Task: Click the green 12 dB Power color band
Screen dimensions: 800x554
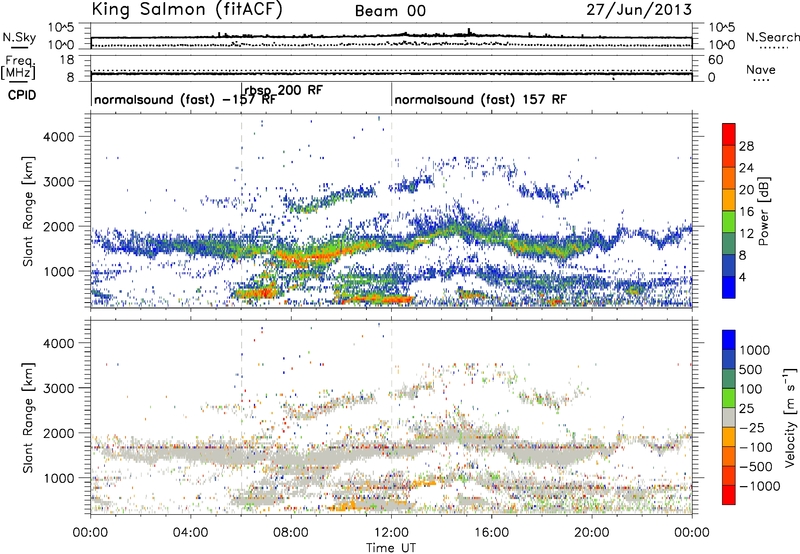Action: tap(729, 221)
